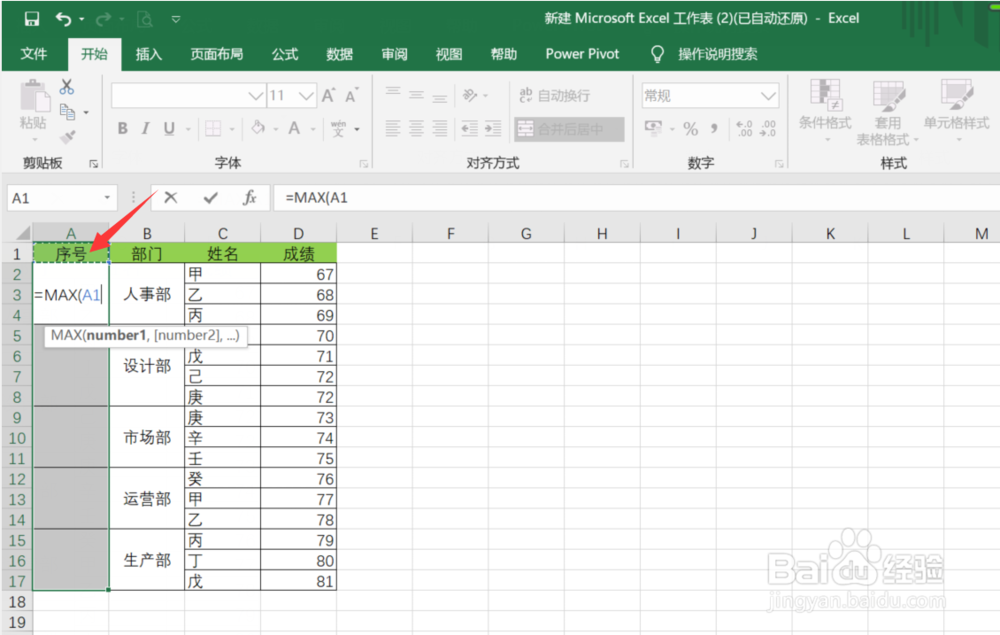Toggle italic formatting
Screen dimensions: 1000x635
(145, 128)
